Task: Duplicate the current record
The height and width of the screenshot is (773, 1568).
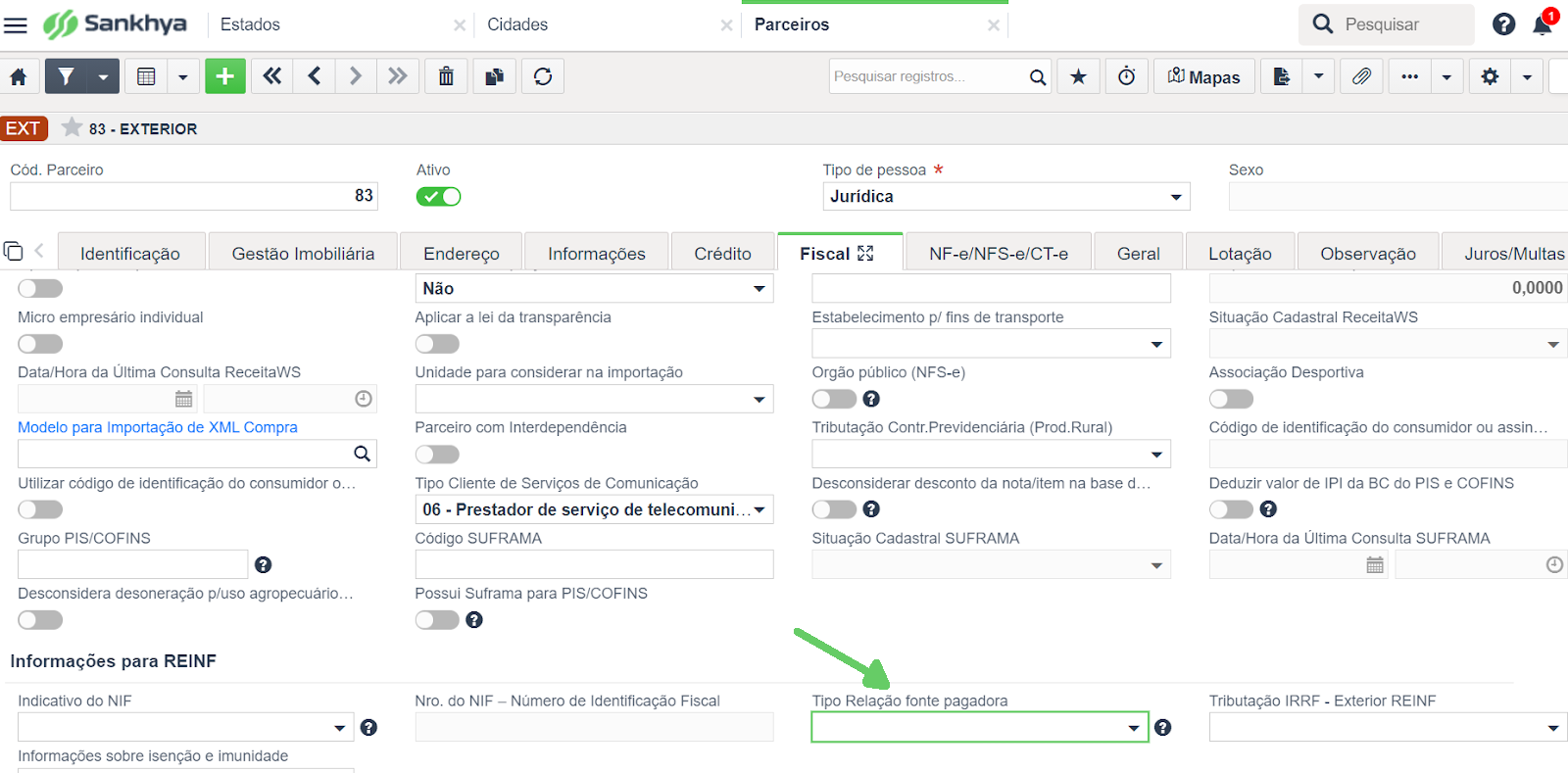Action: click(x=495, y=76)
